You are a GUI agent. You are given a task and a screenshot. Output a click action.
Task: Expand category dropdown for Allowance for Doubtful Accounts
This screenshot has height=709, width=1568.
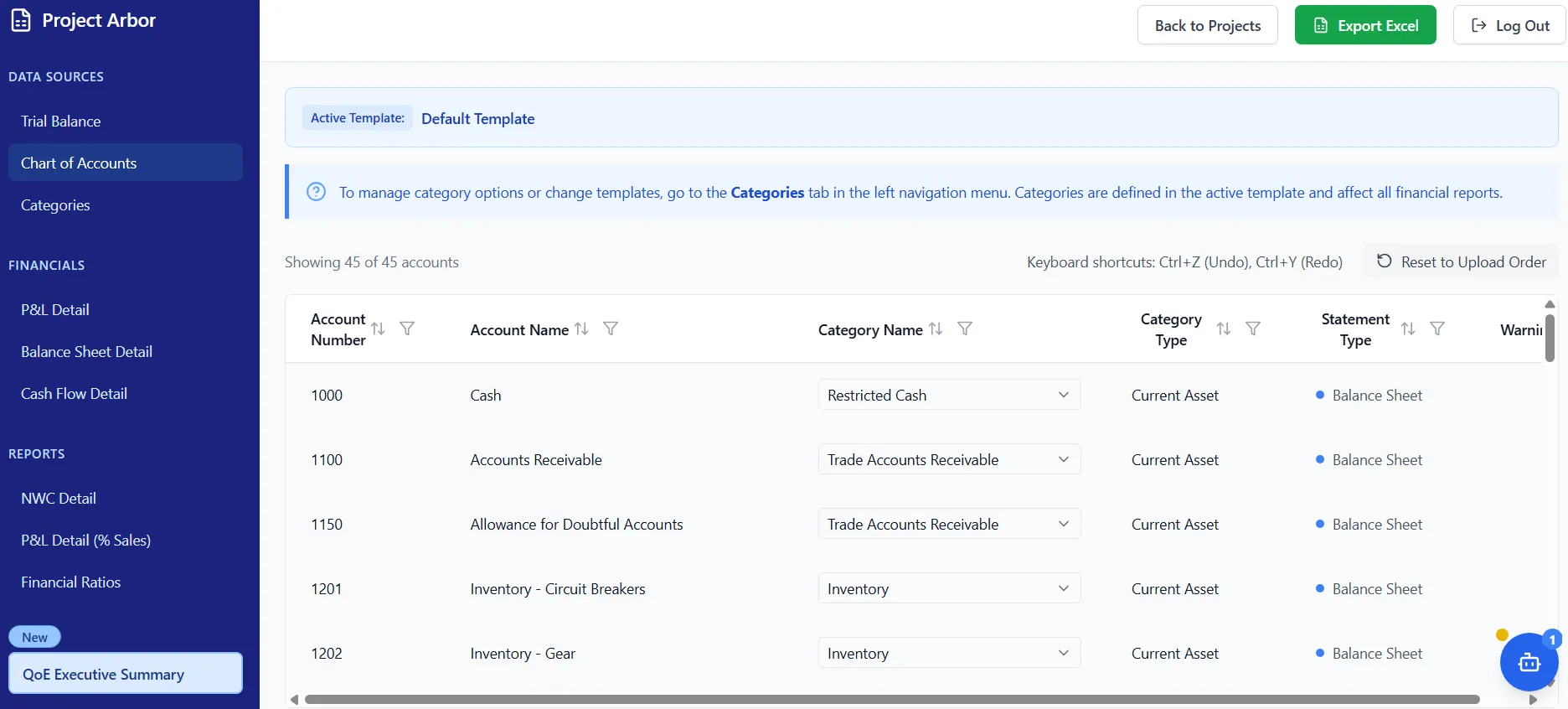point(948,524)
